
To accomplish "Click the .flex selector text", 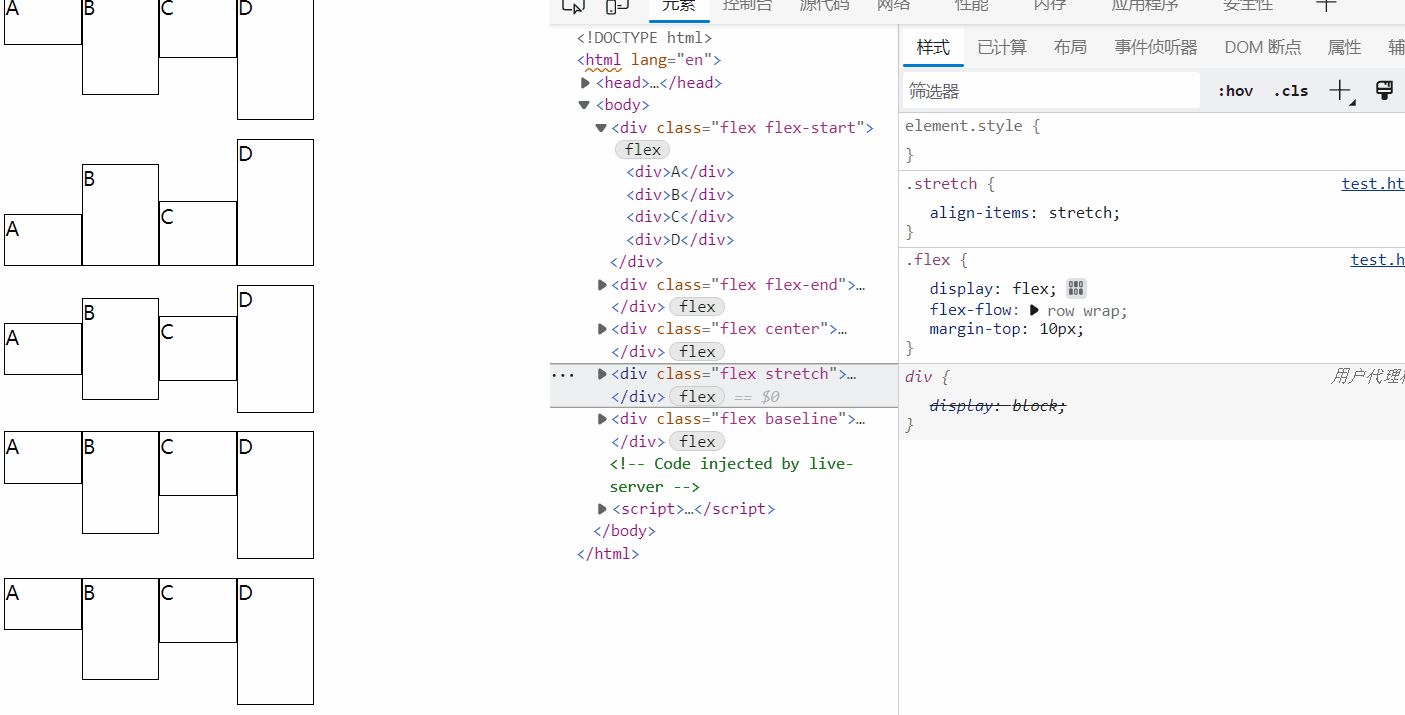I will 928,260.
